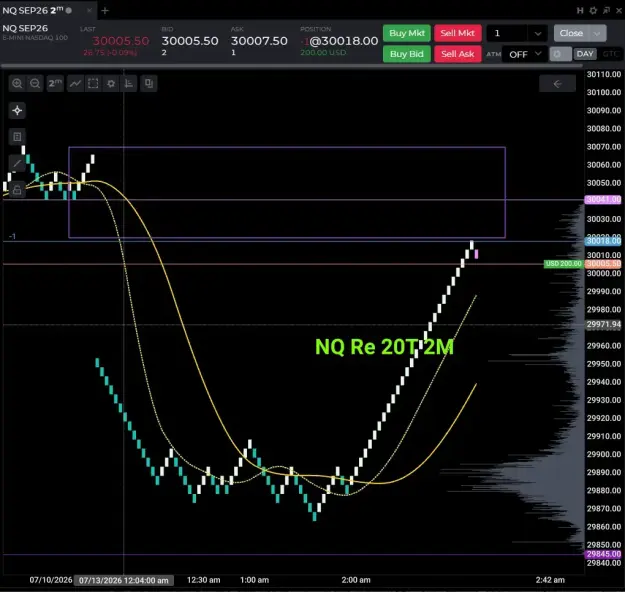
Task: Click the 12:30 am time axis label
Action: tap(203, 580)
